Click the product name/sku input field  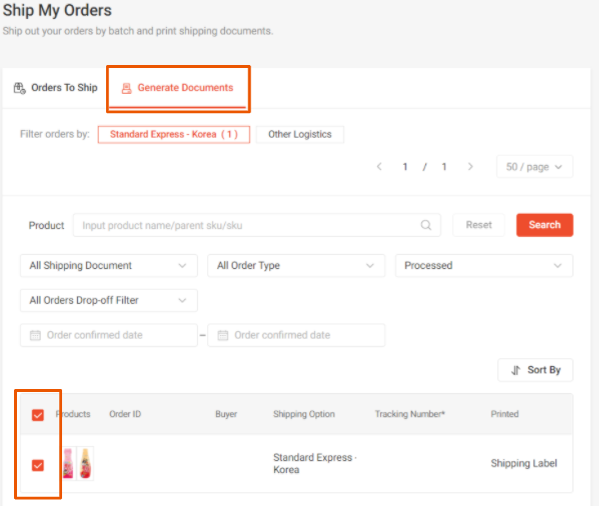click(257, 225)
